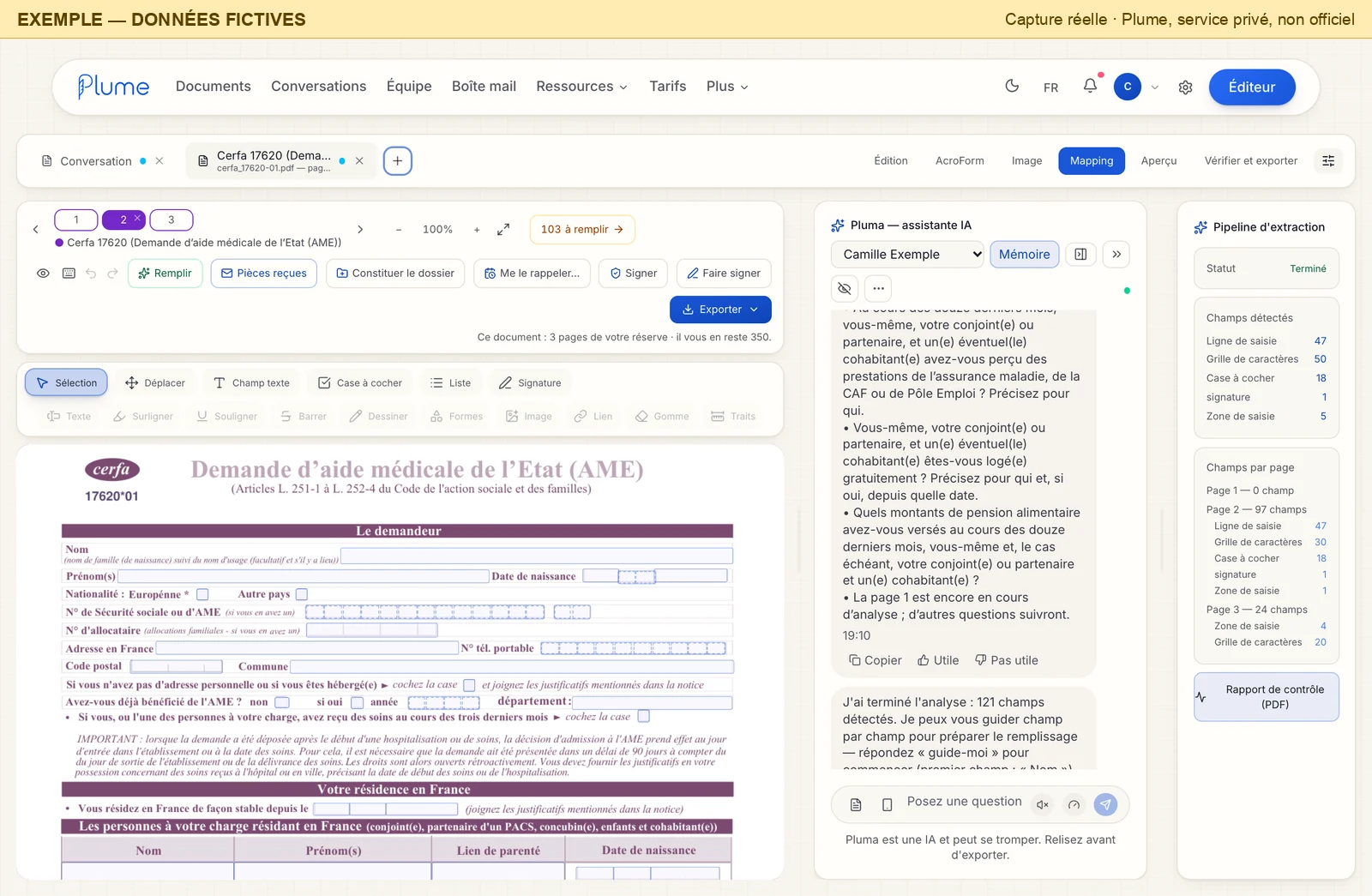Click in the Posez une question field
1372x896 pixels.
(965, 802)
